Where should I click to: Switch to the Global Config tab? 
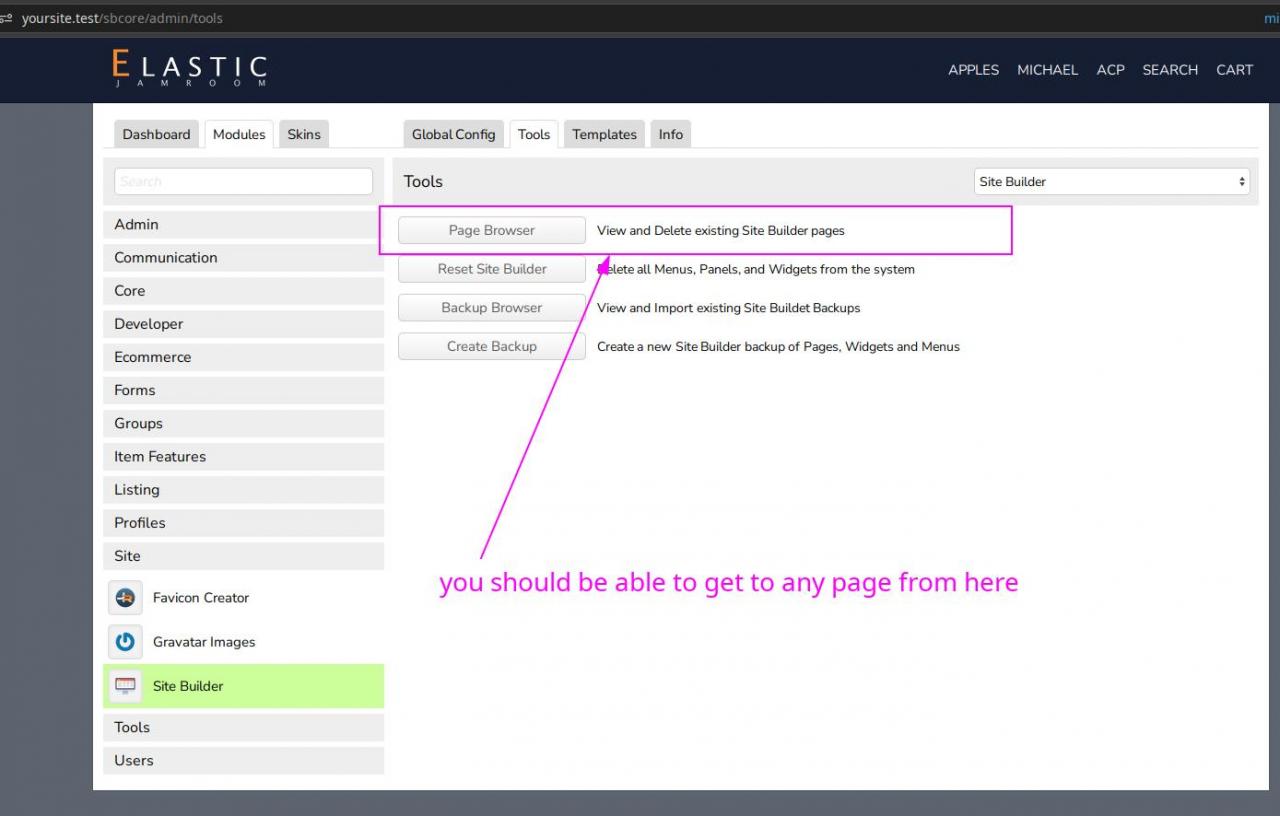(x=453, y=134)
